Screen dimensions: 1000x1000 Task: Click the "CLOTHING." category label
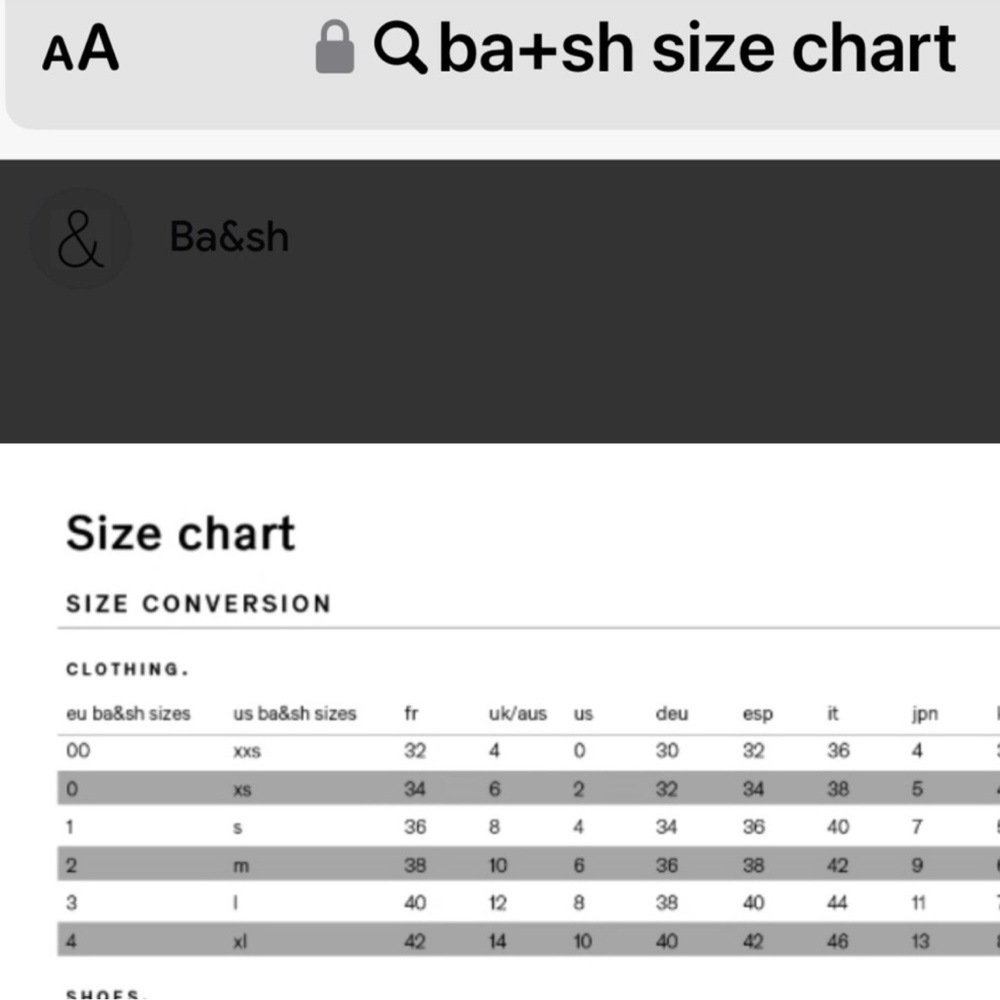tap(127, 669)
